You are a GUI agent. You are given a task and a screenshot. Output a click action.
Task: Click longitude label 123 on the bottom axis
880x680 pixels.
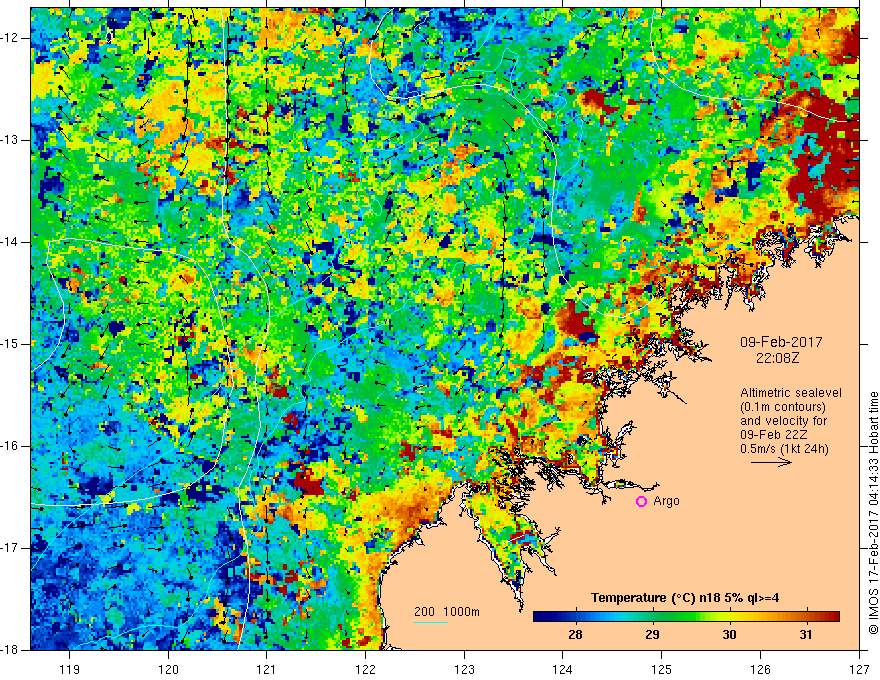[464, 669]
